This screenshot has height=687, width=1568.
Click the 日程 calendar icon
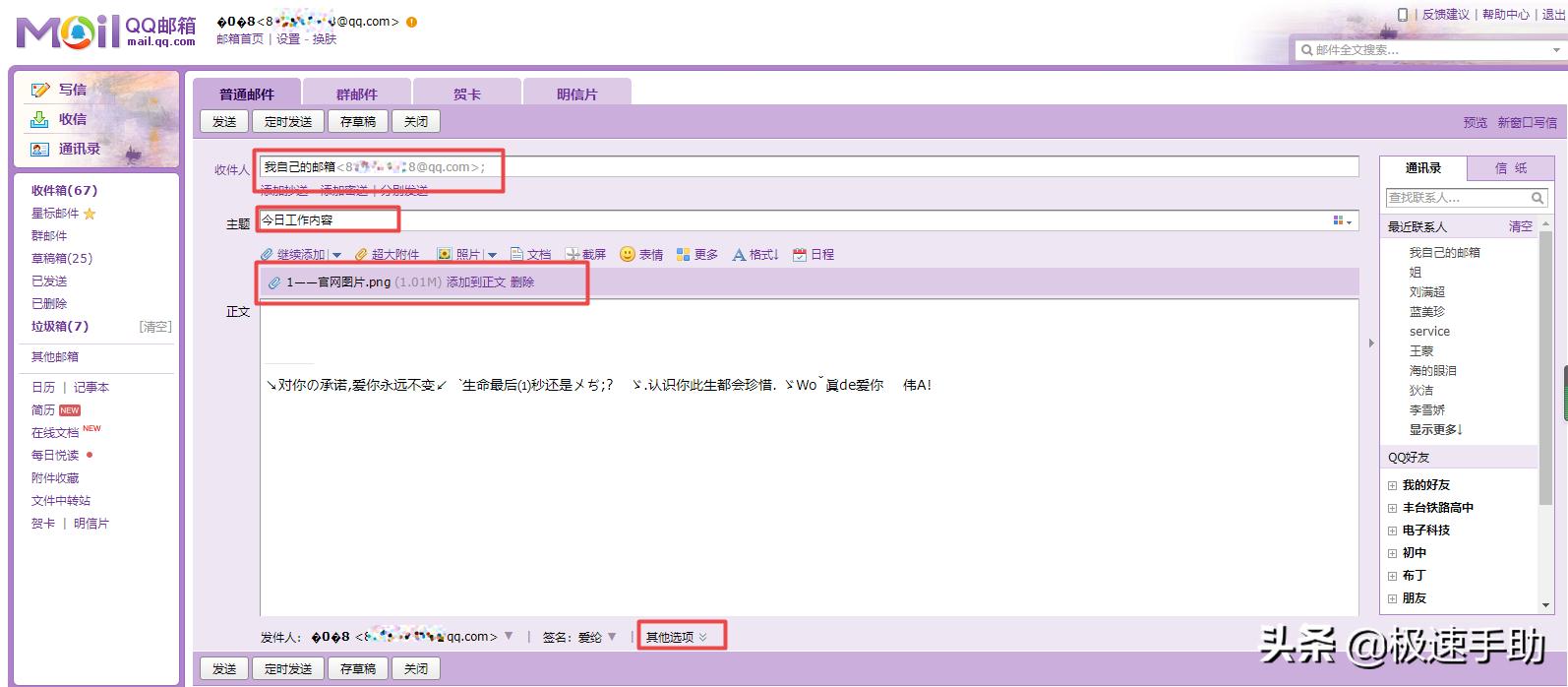800,254
